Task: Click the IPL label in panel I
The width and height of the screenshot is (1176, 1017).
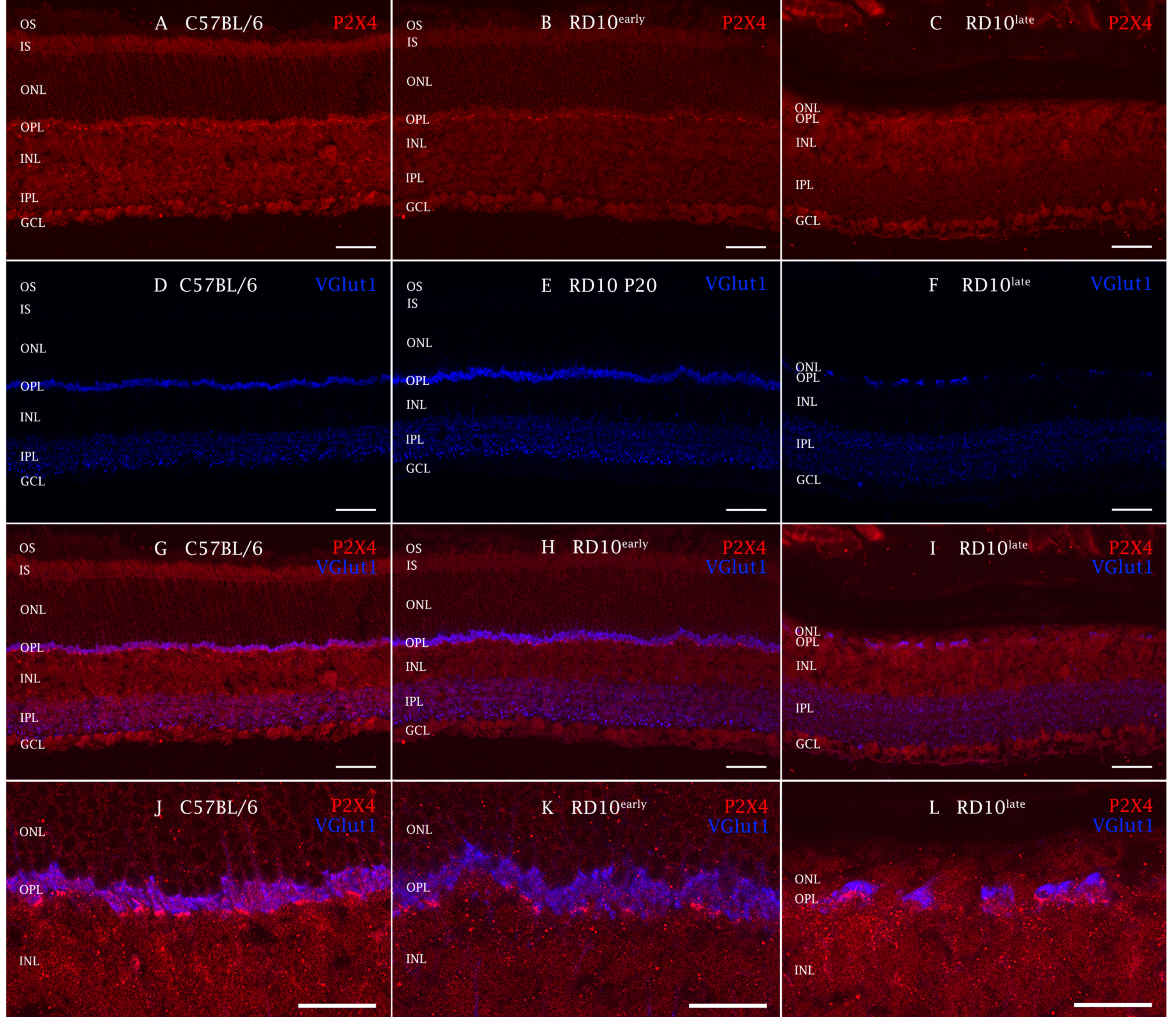Action: (804, 708)
